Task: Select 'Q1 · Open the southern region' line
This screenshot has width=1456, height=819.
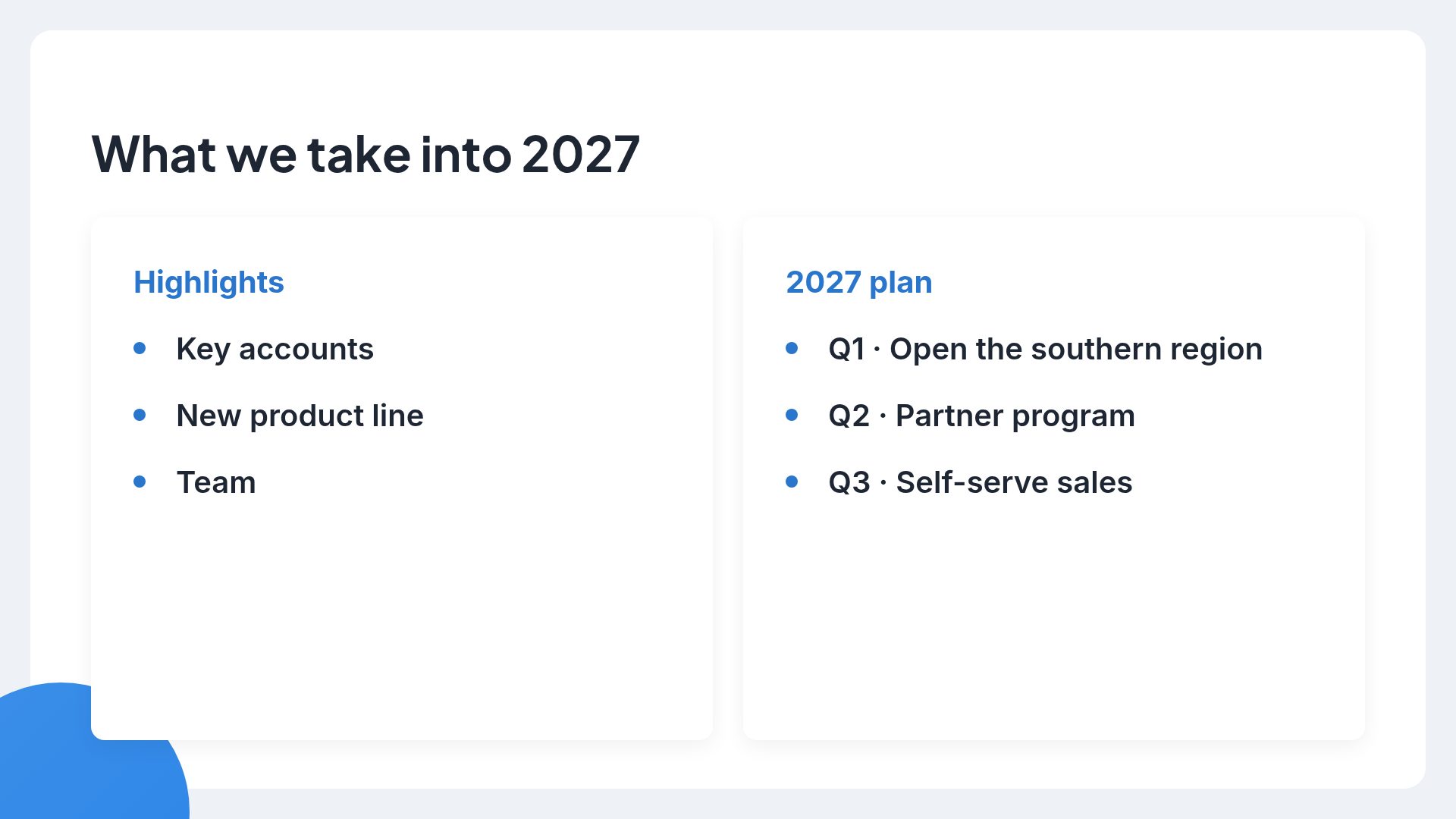Action: [x=1045, y=349]
